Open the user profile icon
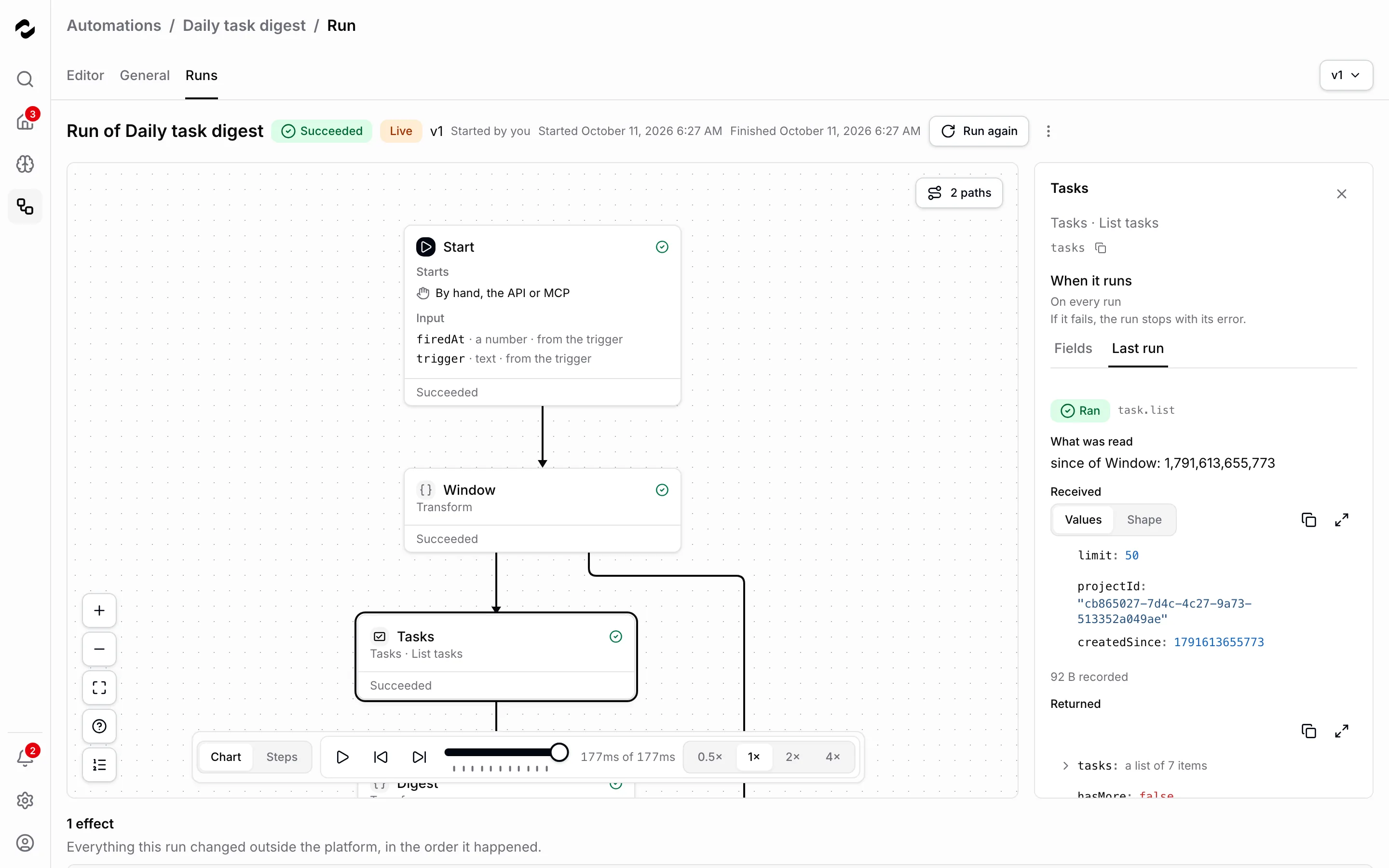 [x=25, y=843]
